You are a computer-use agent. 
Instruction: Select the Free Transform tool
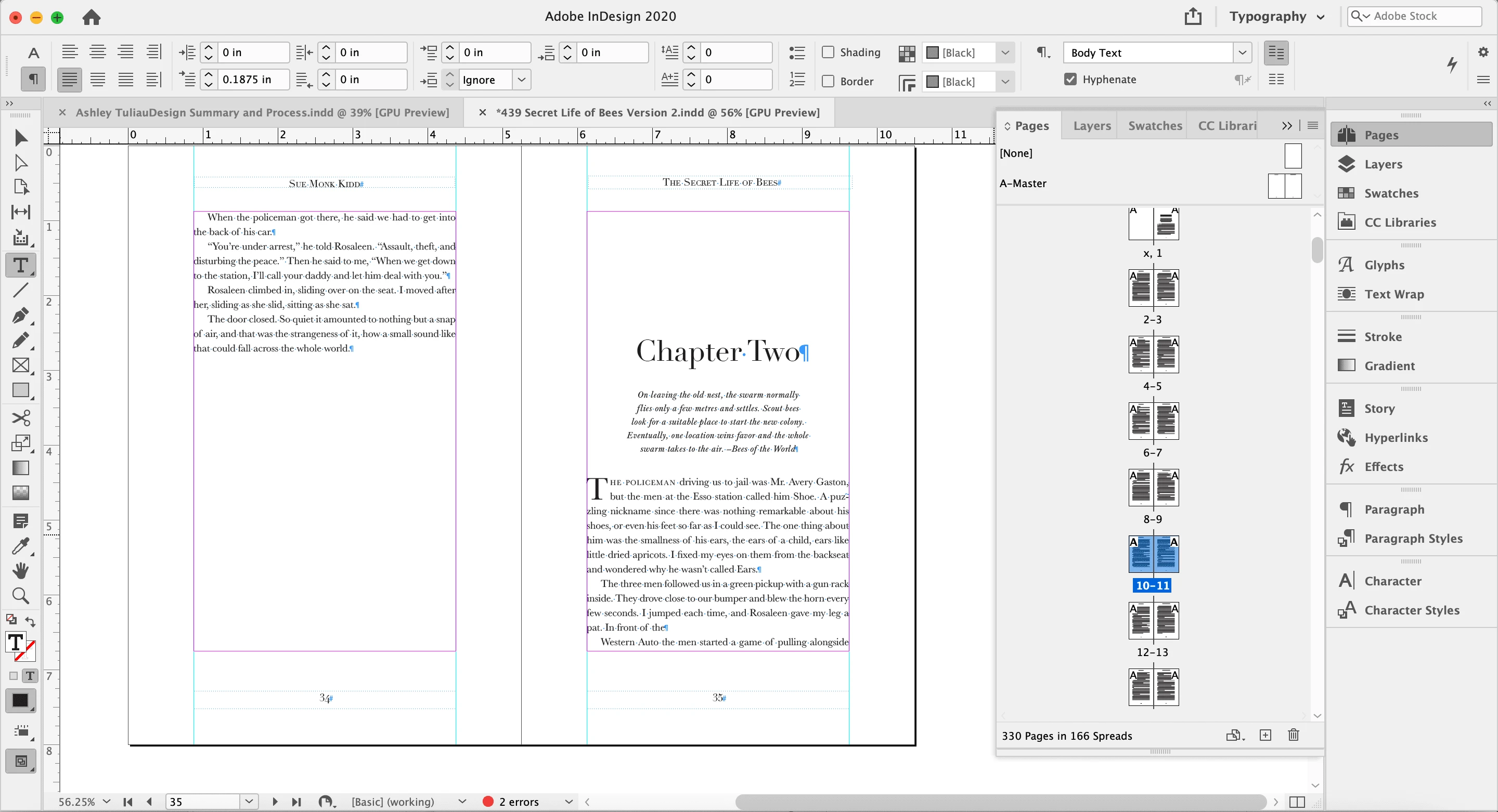tap(20, 443)
